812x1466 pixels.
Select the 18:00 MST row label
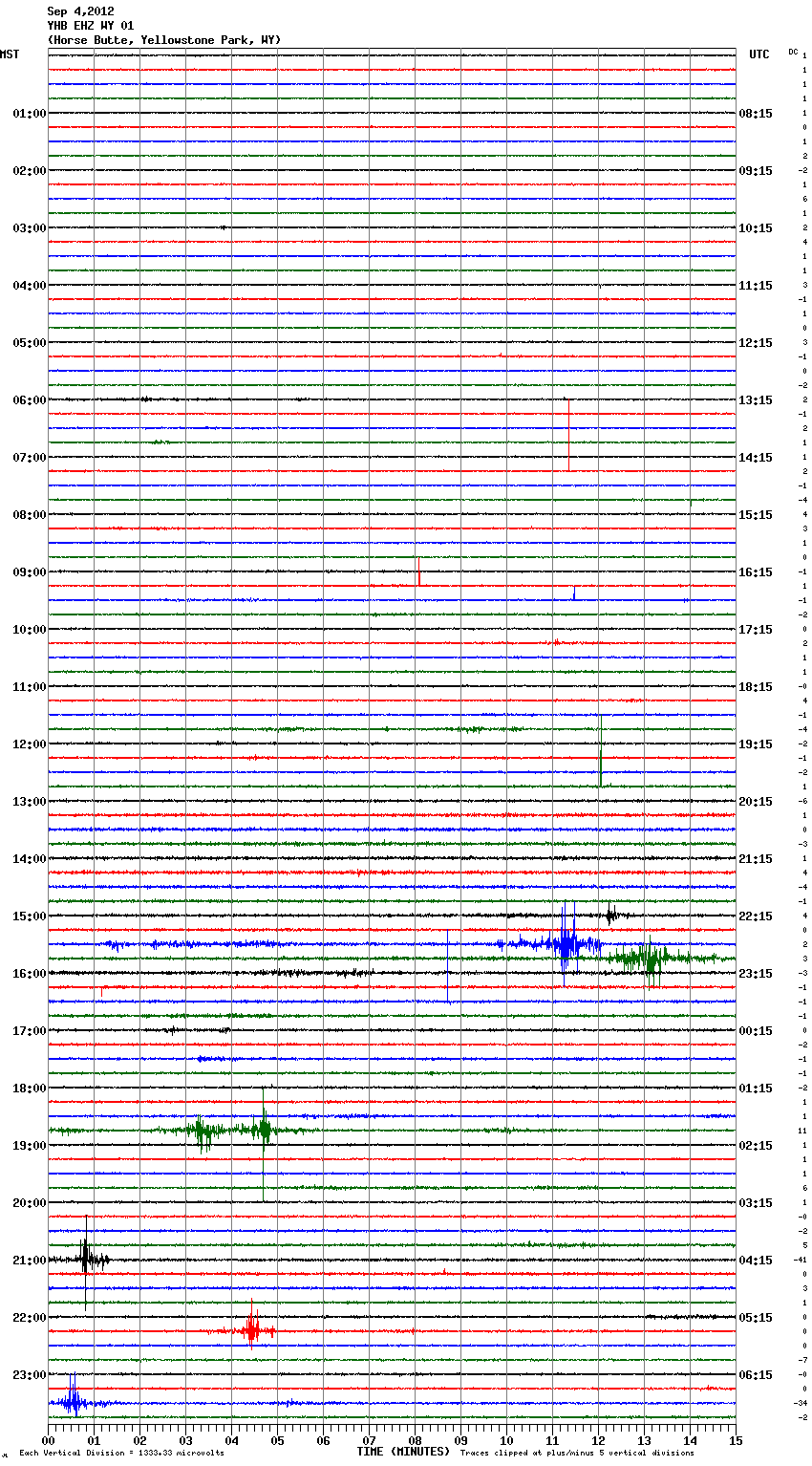click(x=30, y=1089)
